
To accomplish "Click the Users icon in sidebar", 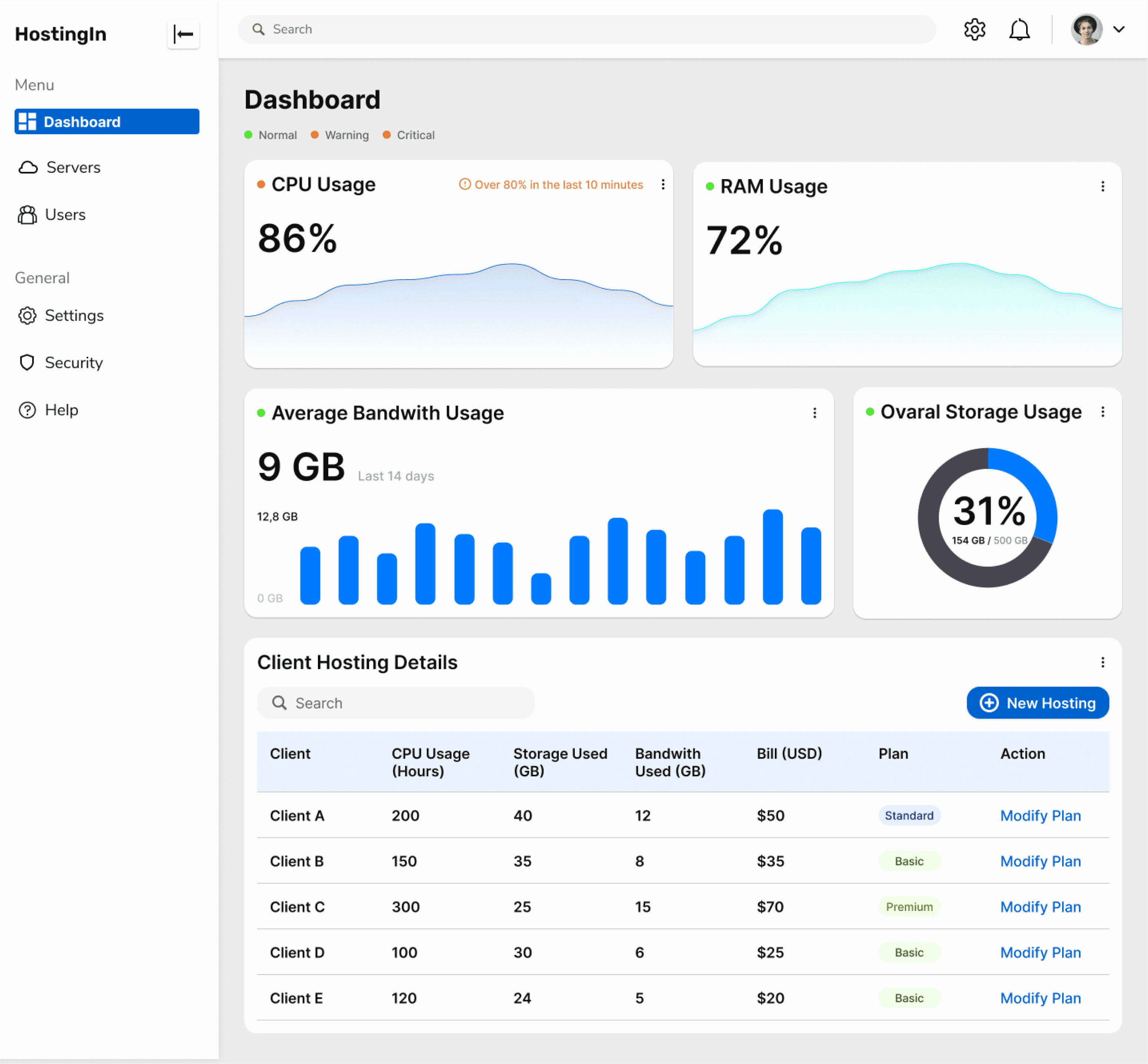I will (27, 215).
